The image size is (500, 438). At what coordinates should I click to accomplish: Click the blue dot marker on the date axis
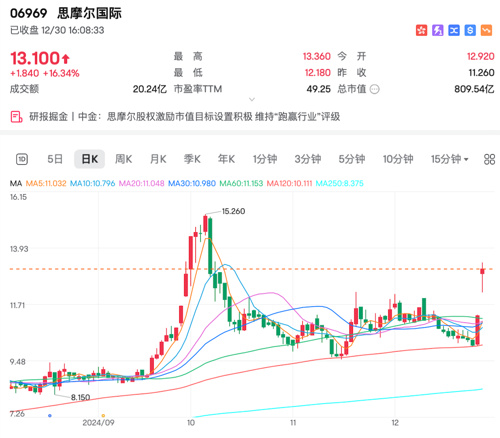50,415
